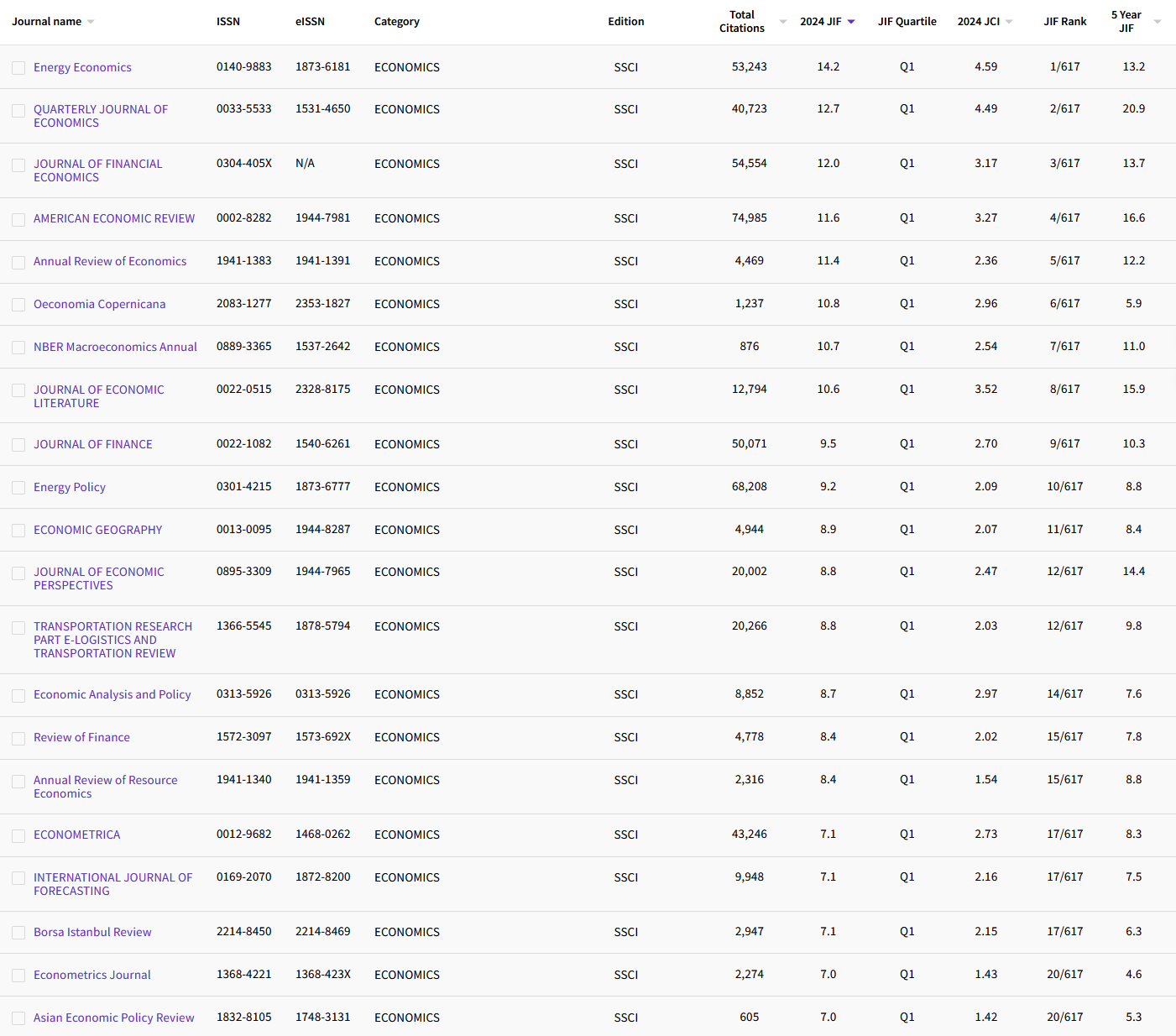Click the Category column header

(397, 22)
